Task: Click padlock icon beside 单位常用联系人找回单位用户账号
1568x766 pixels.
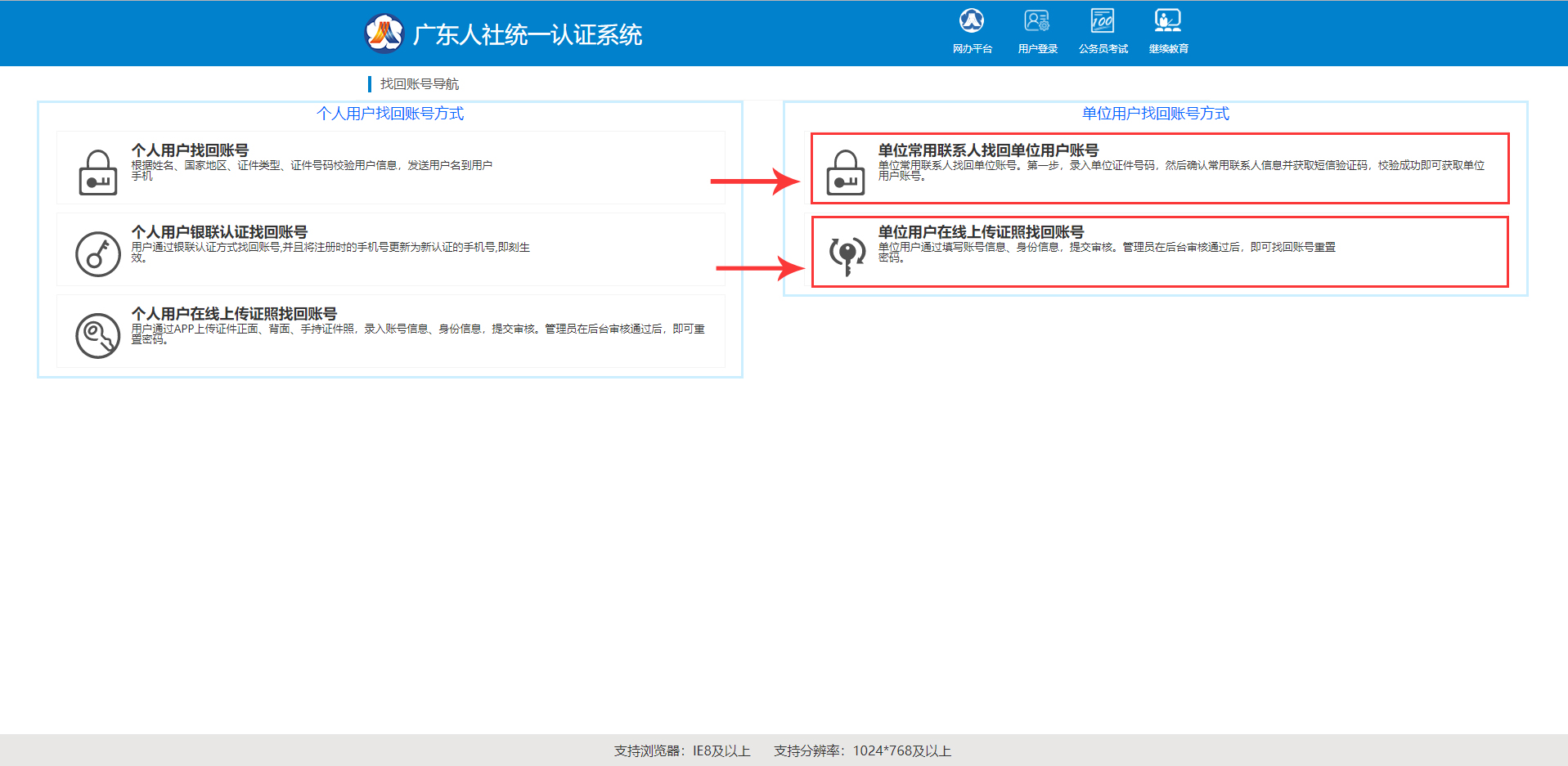Action: click(x=846, y=172)
